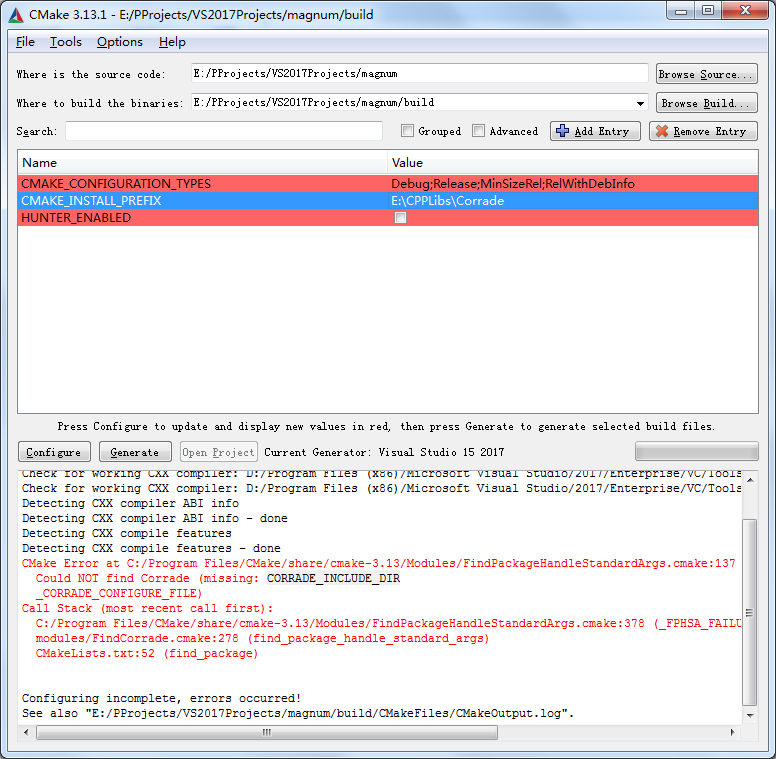Click the output log scroll down arrow
Viewport: 776px width, 759px height.
click(x=749, y=715)
